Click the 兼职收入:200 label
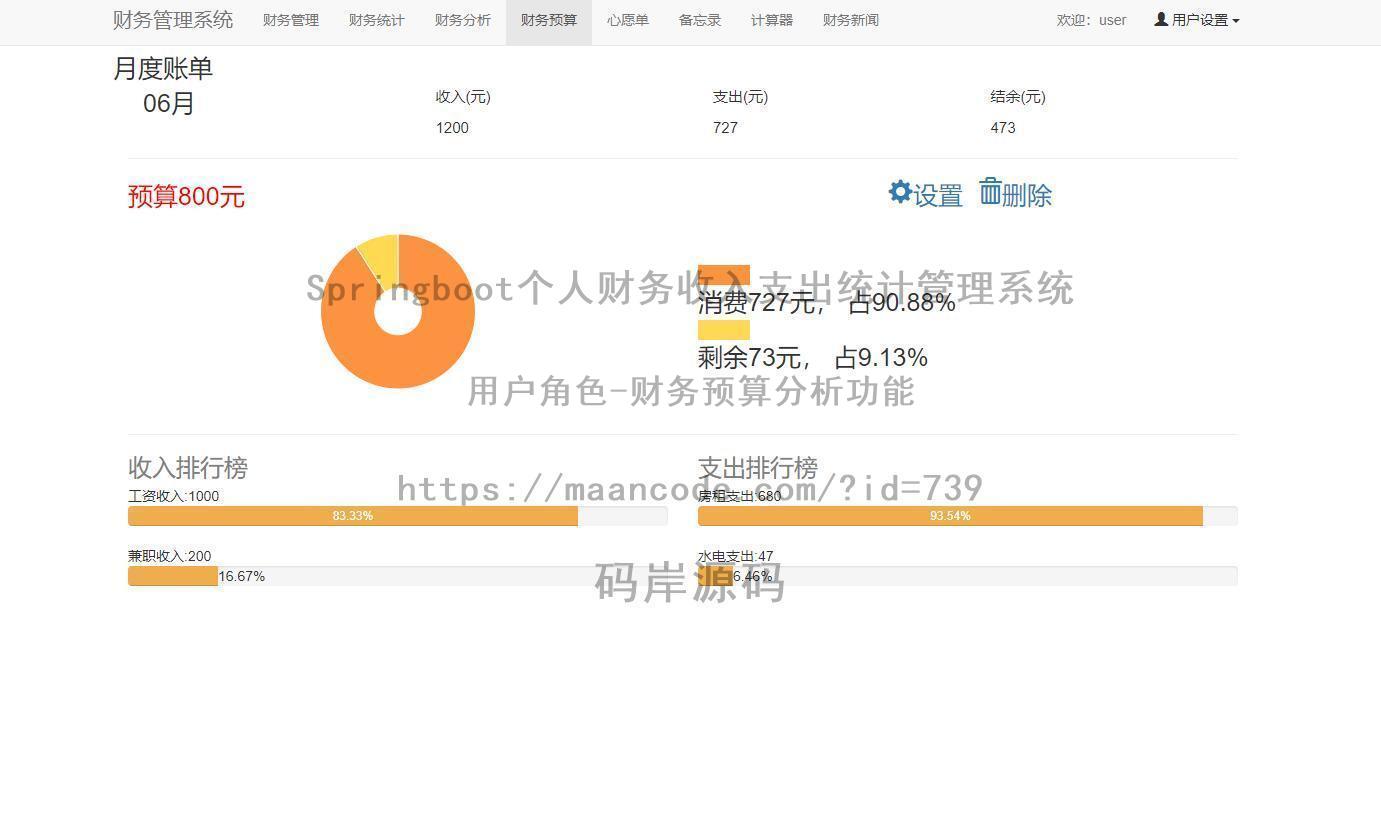The width and height of the screenshot is (1381, 830). (169, 556)
